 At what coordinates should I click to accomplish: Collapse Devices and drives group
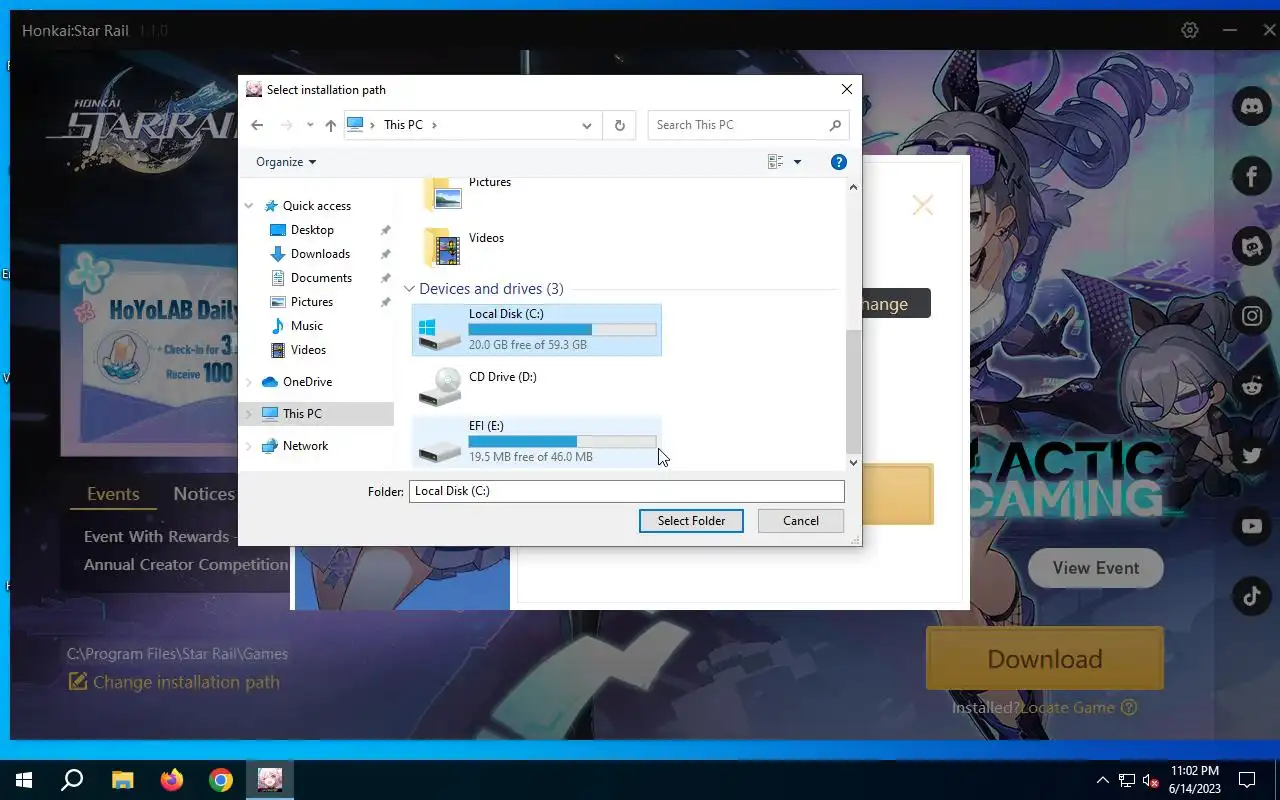409,289
